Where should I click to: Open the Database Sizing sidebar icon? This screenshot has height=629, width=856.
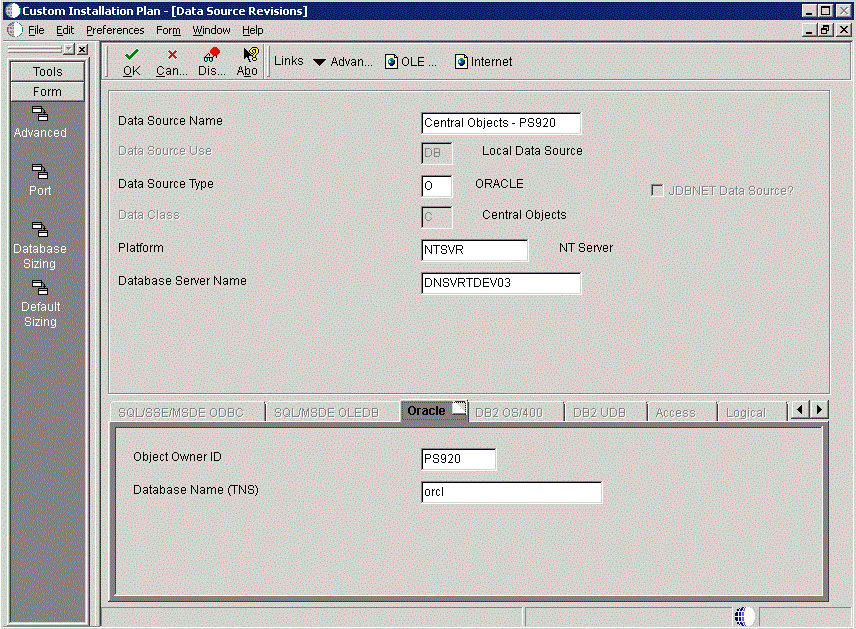coord(40,229)
